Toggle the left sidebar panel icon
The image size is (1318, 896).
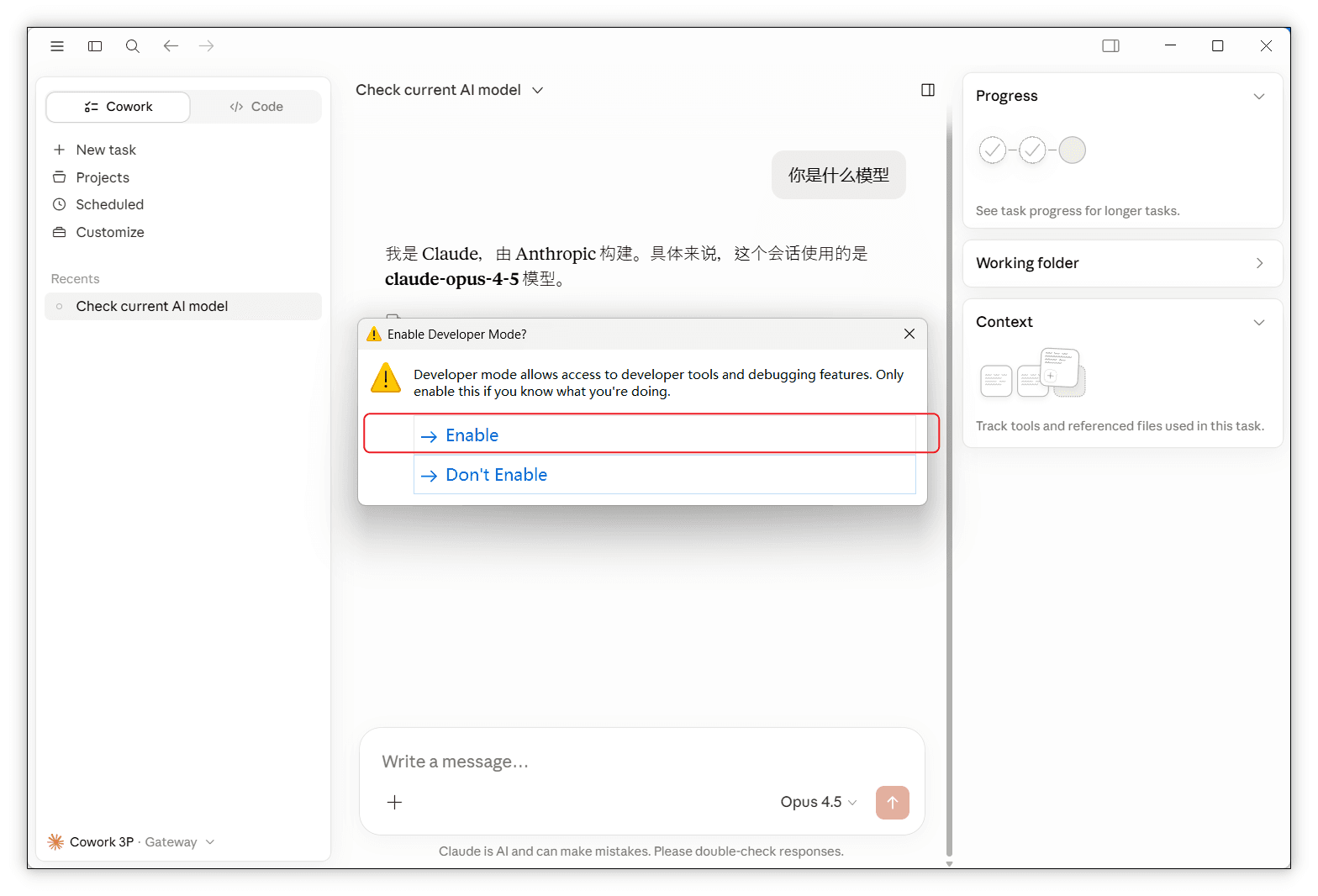click(95, 46)
